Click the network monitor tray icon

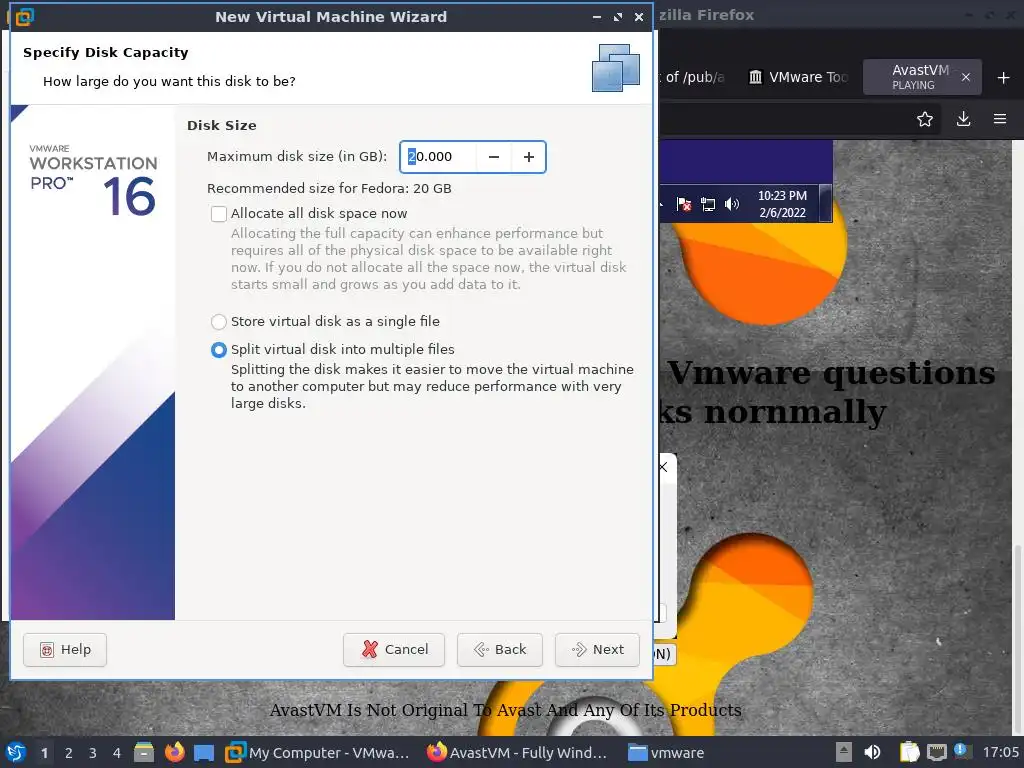tap(936, 752)
